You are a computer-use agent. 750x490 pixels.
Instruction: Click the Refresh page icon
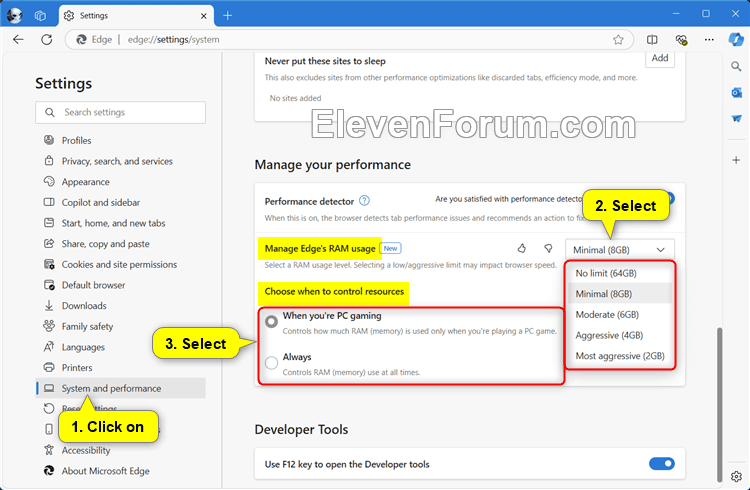[46, 40]
